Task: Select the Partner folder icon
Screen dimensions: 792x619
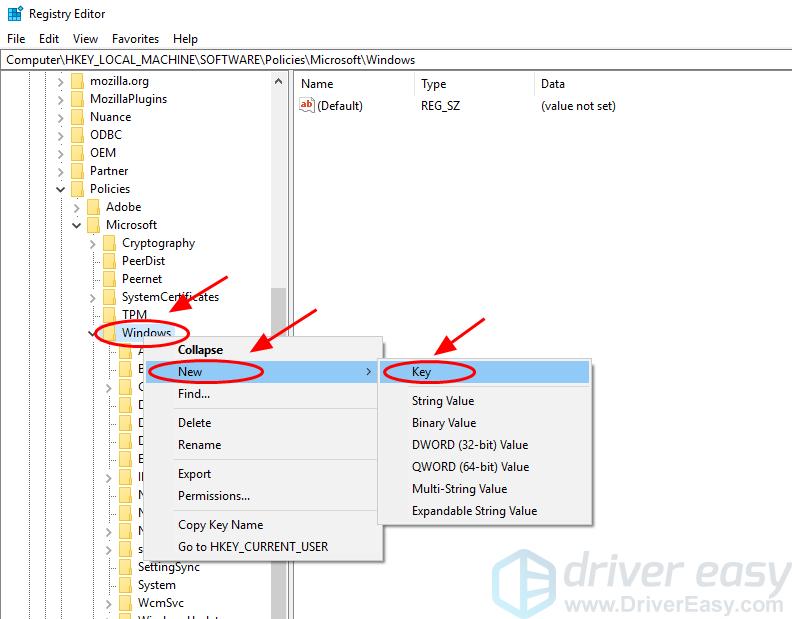Action: (x=77, y=171)
